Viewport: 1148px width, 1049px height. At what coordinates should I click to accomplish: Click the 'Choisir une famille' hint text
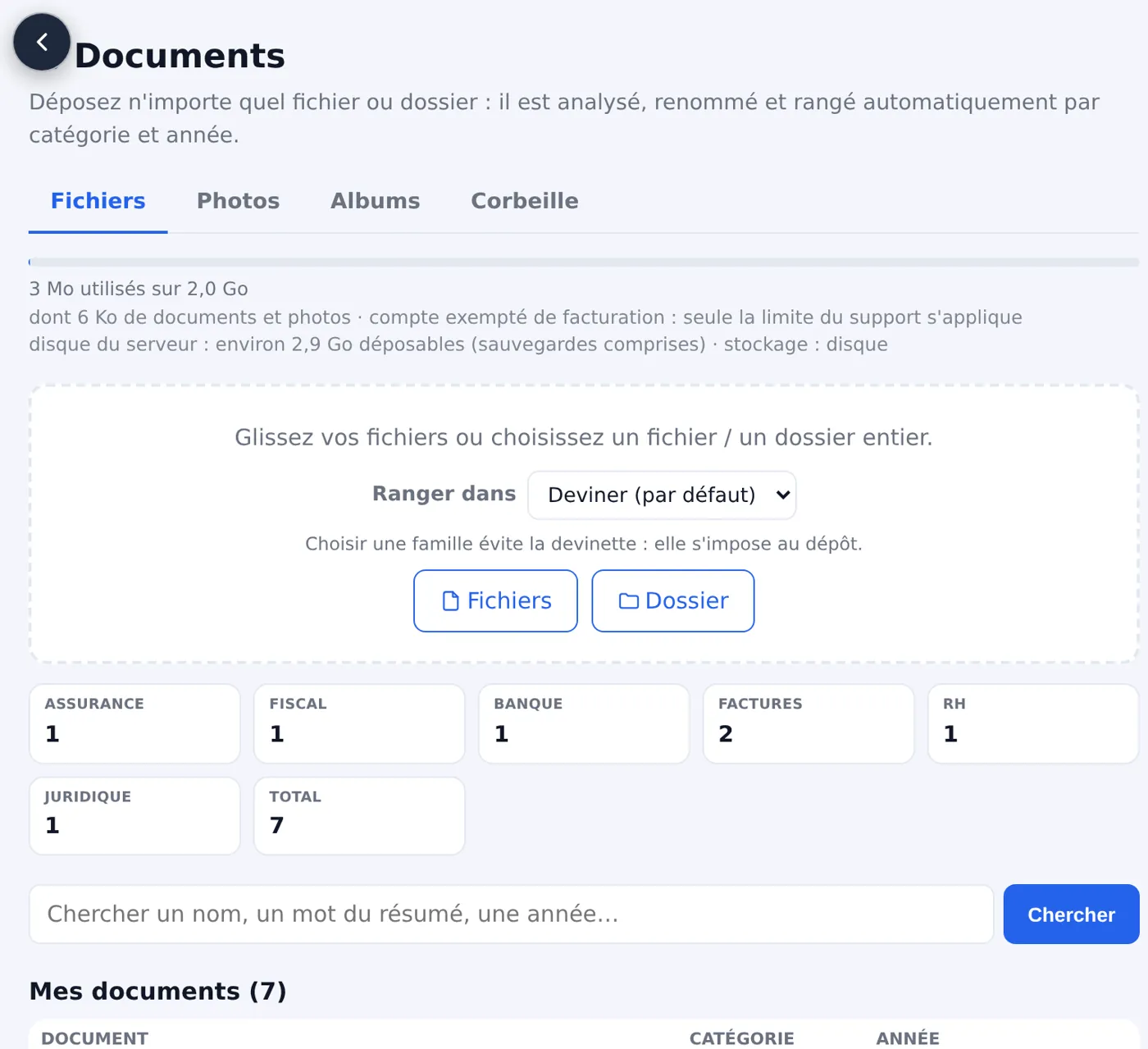tap(584, 544)
